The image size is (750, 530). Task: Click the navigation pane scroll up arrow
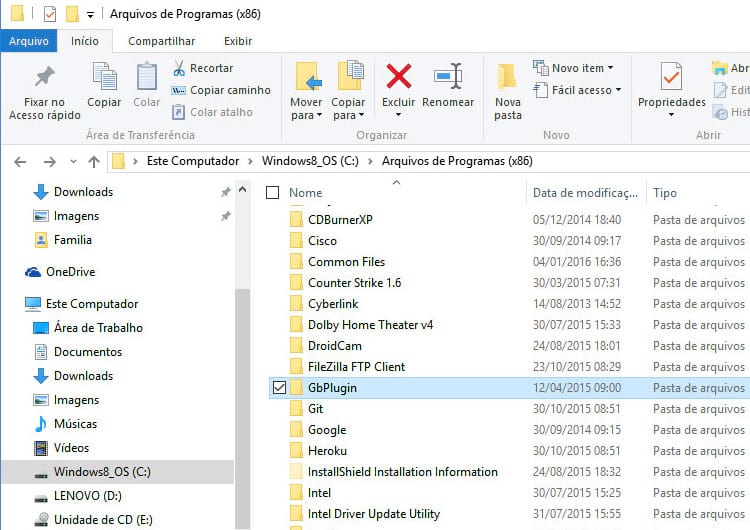click(x=243, y=190)
